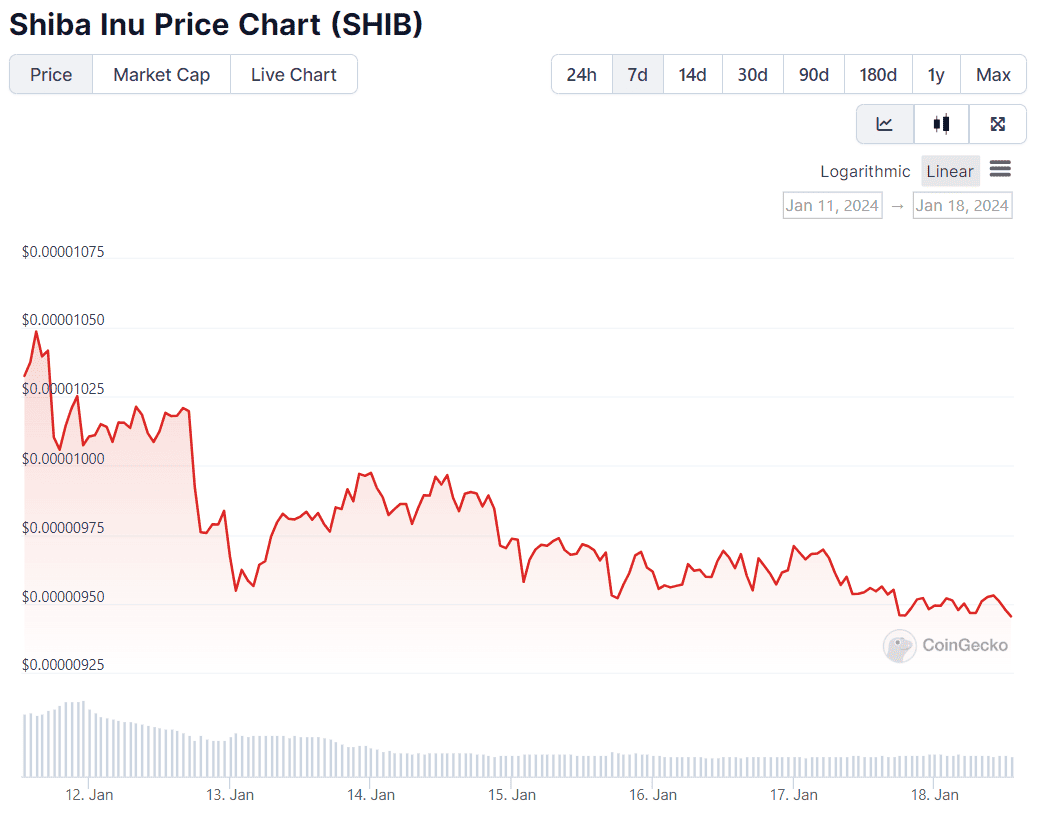Keep Linear scale selected
The width and height of the screenshot is (1047, 817).
pyautogui.click(x=949, y=171)
